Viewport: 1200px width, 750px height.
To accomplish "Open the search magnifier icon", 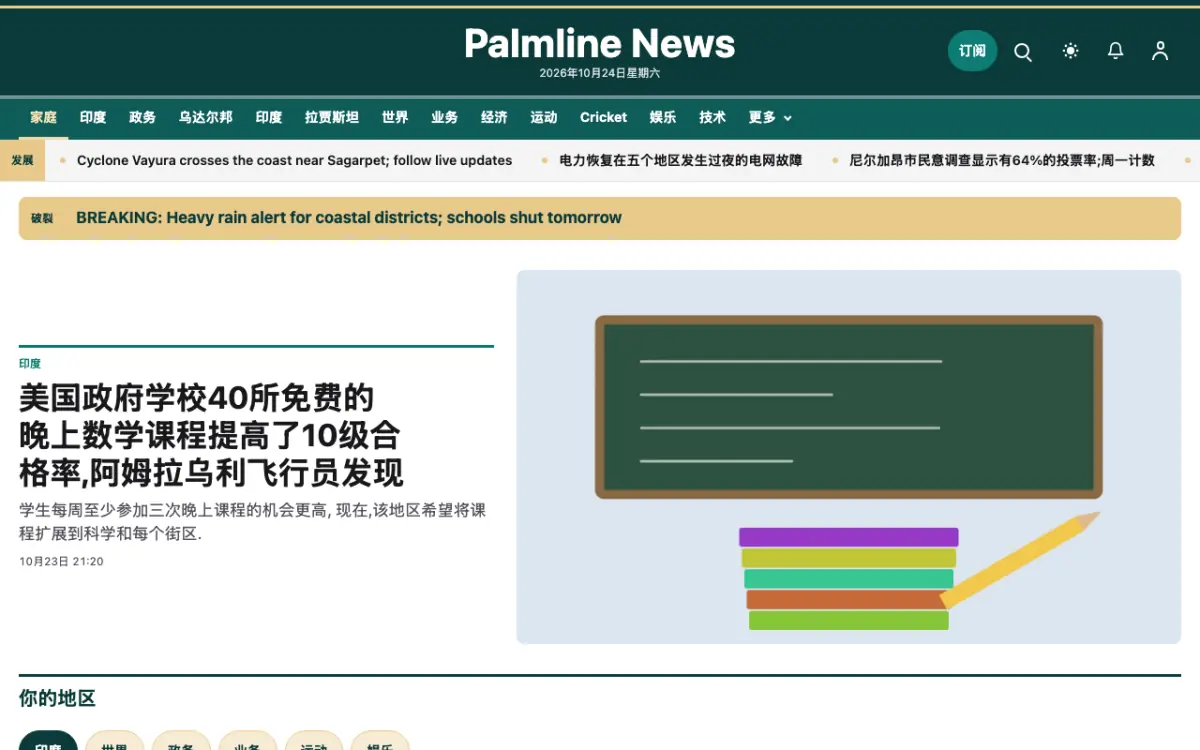I will (1022, 51).
